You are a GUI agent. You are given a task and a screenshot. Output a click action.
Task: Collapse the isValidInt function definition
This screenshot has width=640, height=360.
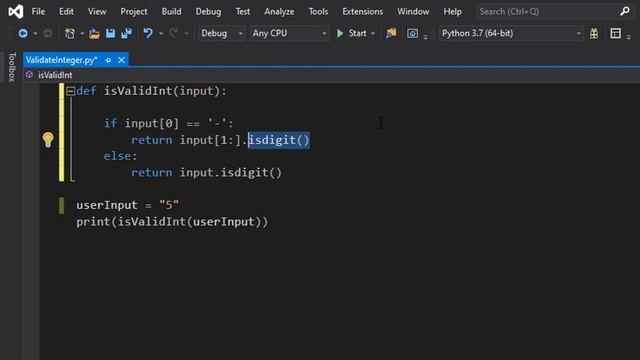[x=70, y=91]
